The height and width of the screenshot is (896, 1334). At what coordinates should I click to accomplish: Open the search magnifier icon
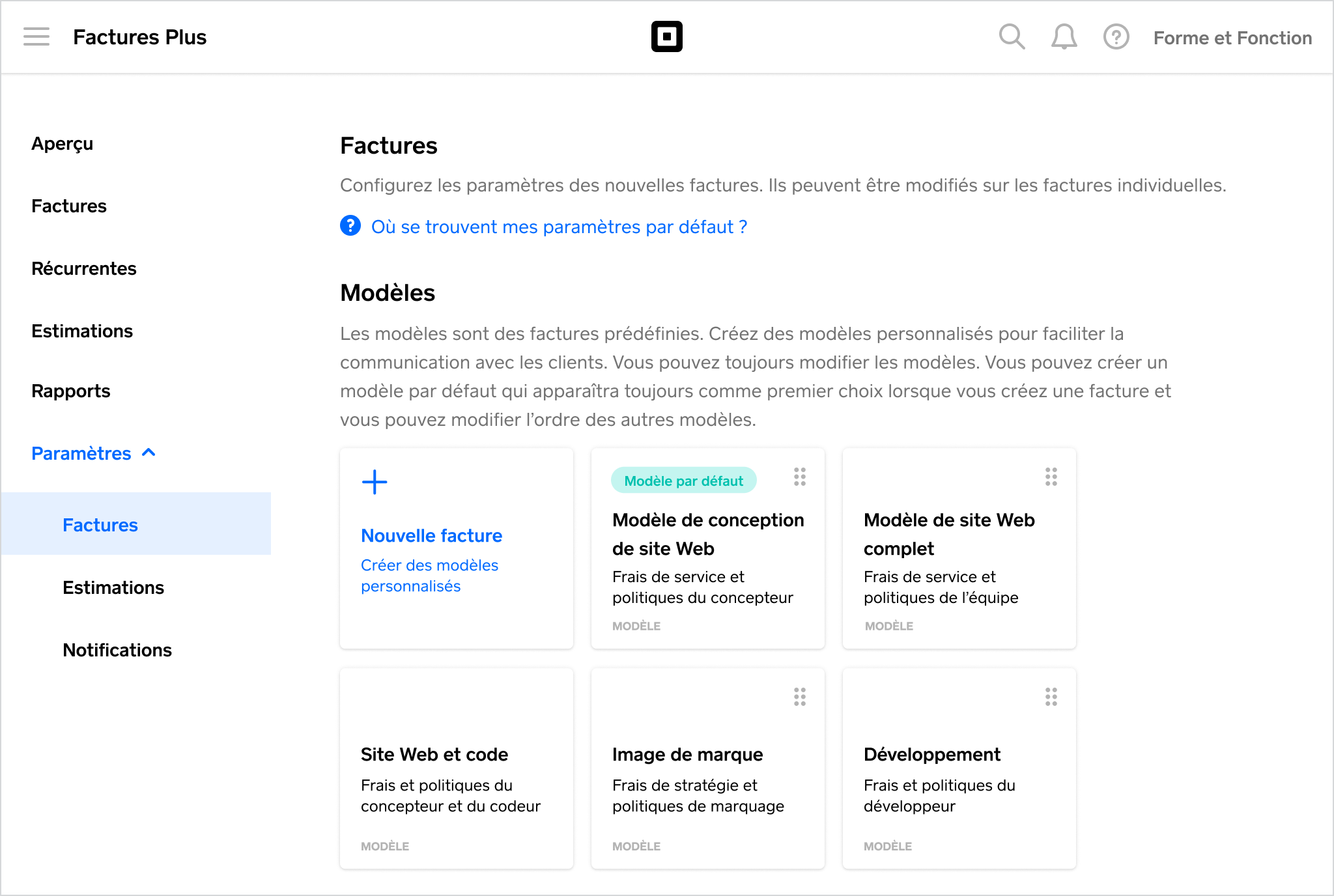coord(1012,37)
